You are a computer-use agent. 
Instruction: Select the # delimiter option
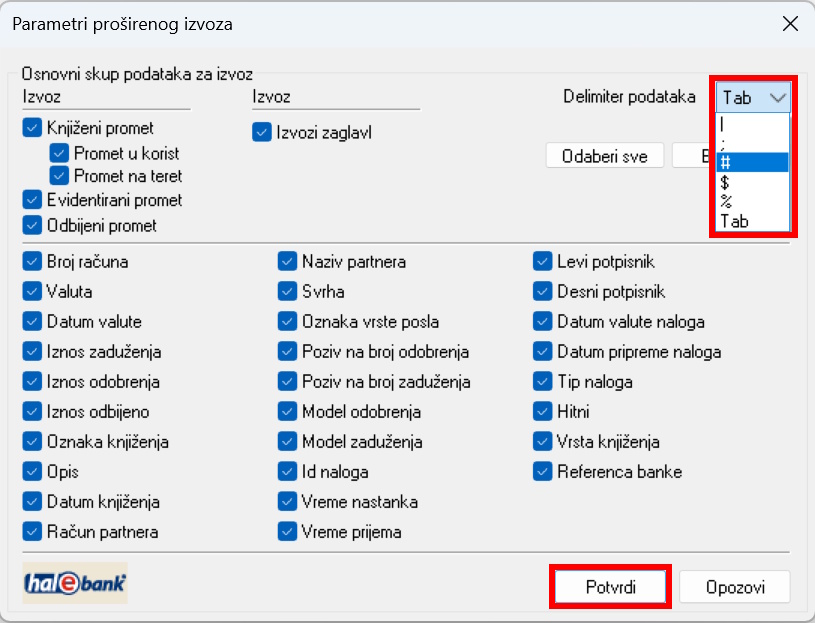click(x=753, y=162)
